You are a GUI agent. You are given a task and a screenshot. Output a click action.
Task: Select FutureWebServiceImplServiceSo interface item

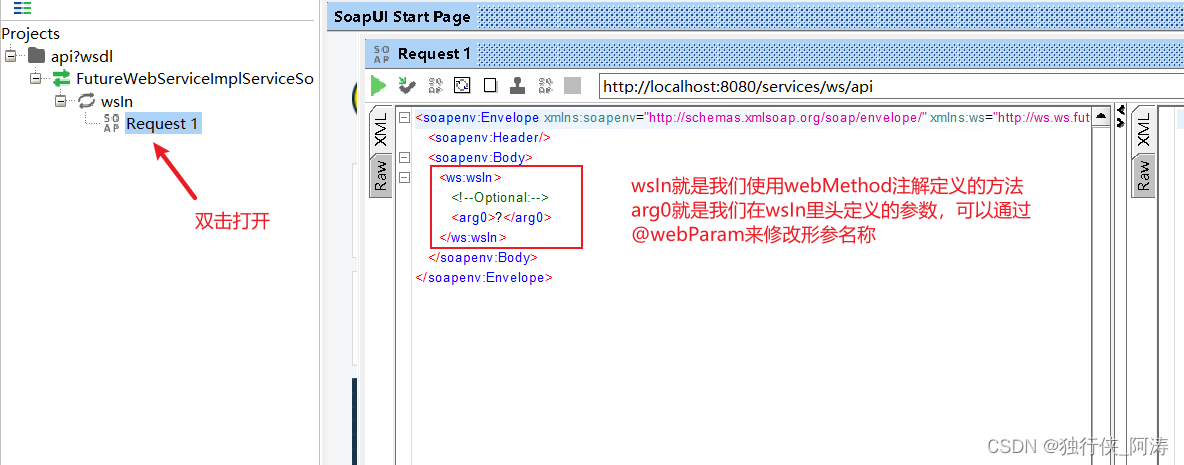point(195,79)
